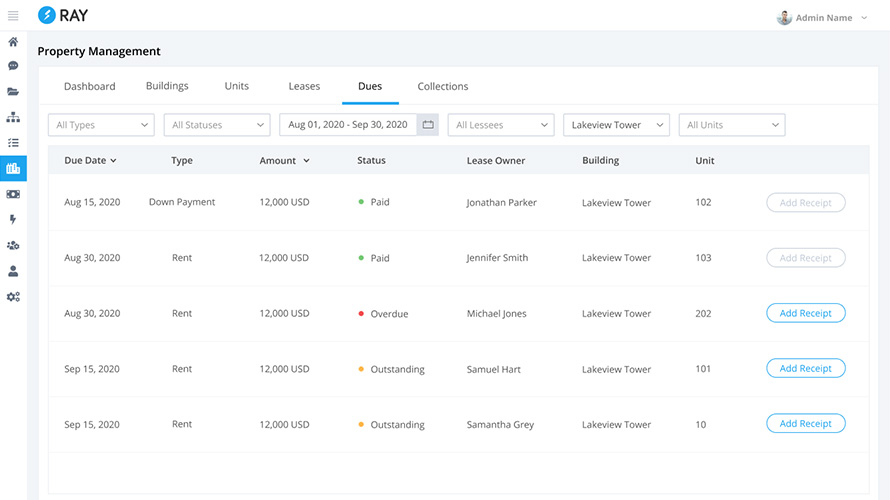This screenshot has height=500, width=890.
Task: Open the hamburger menu in the top bar
Action: click(13, 16)
